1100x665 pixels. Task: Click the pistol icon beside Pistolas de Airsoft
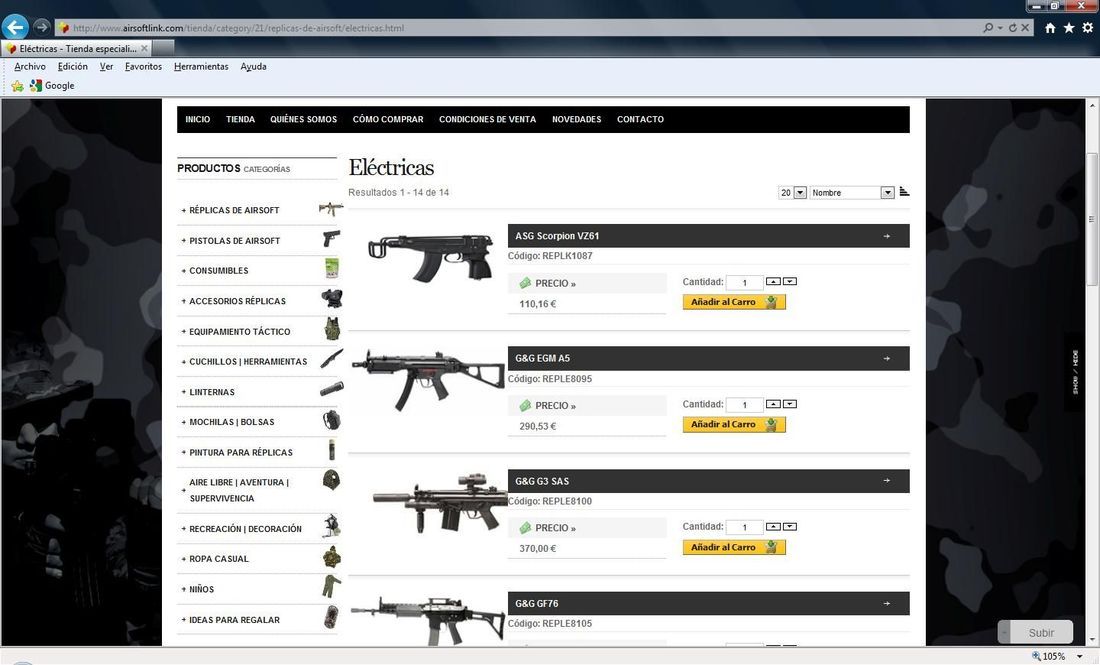[331, 239]
